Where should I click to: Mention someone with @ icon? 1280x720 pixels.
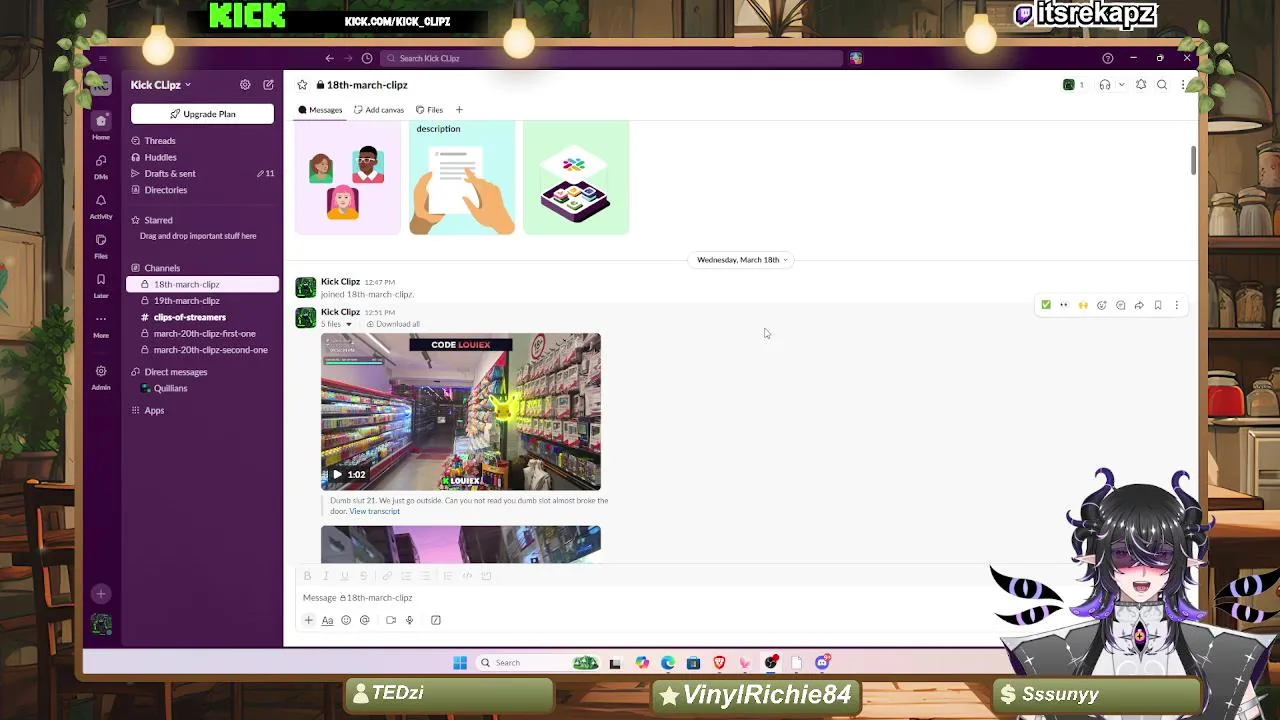click(x=365, y=620)
